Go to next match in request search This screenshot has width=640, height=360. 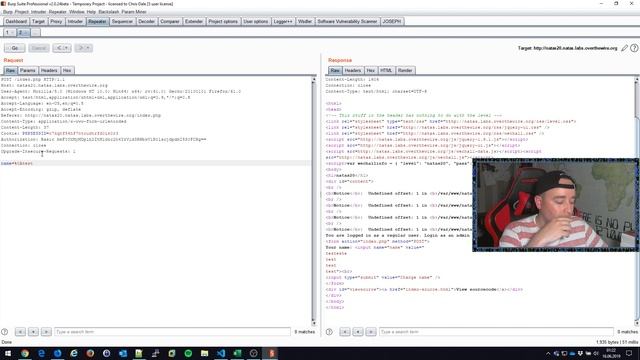click(47, 332)
